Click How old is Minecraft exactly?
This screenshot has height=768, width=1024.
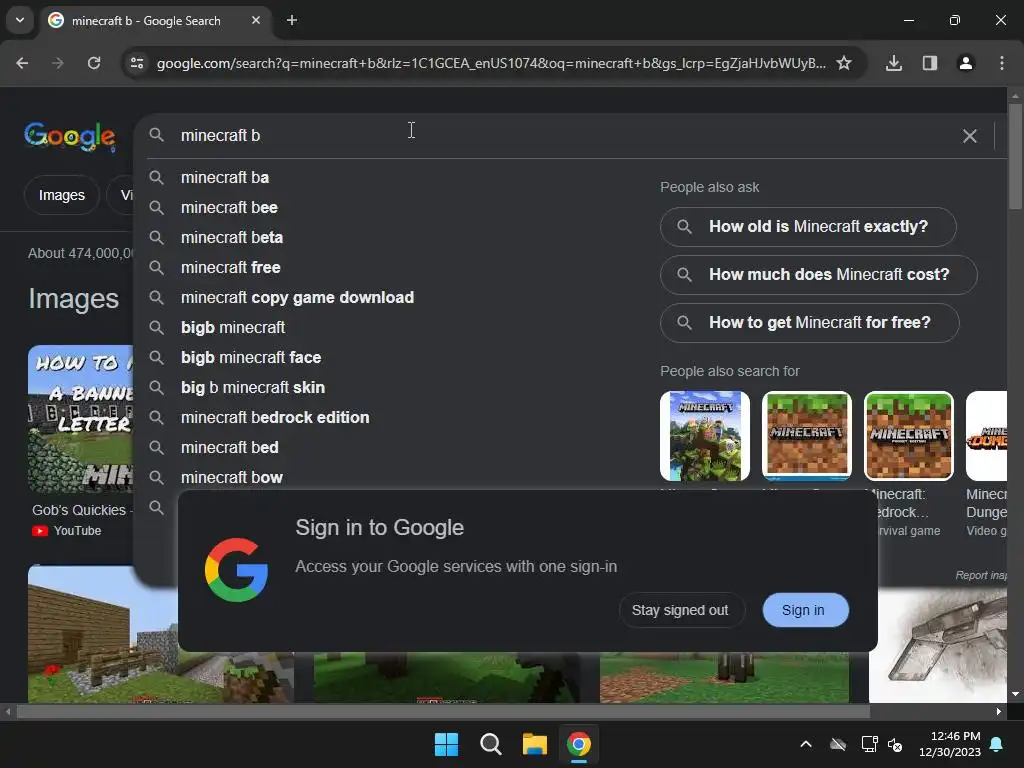click(808, 227)
